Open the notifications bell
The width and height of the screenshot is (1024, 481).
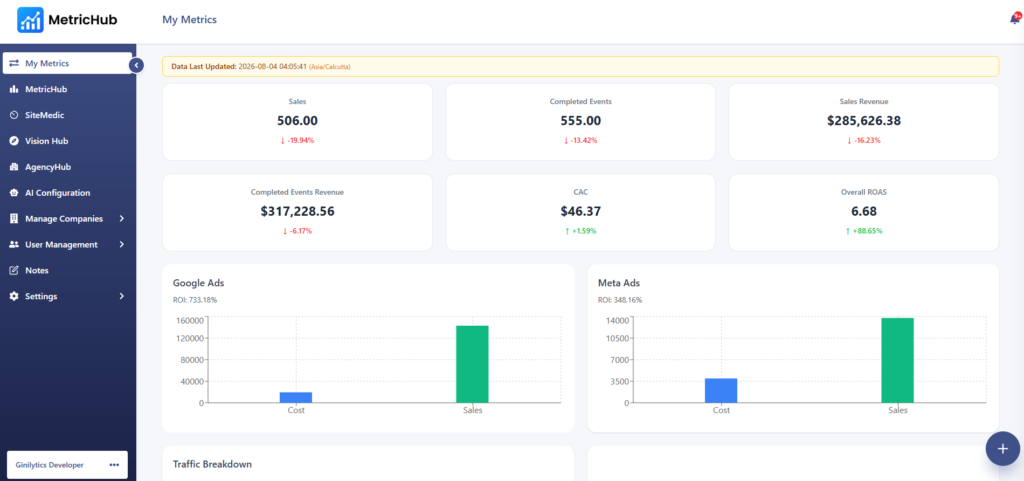click(1014, 20)
